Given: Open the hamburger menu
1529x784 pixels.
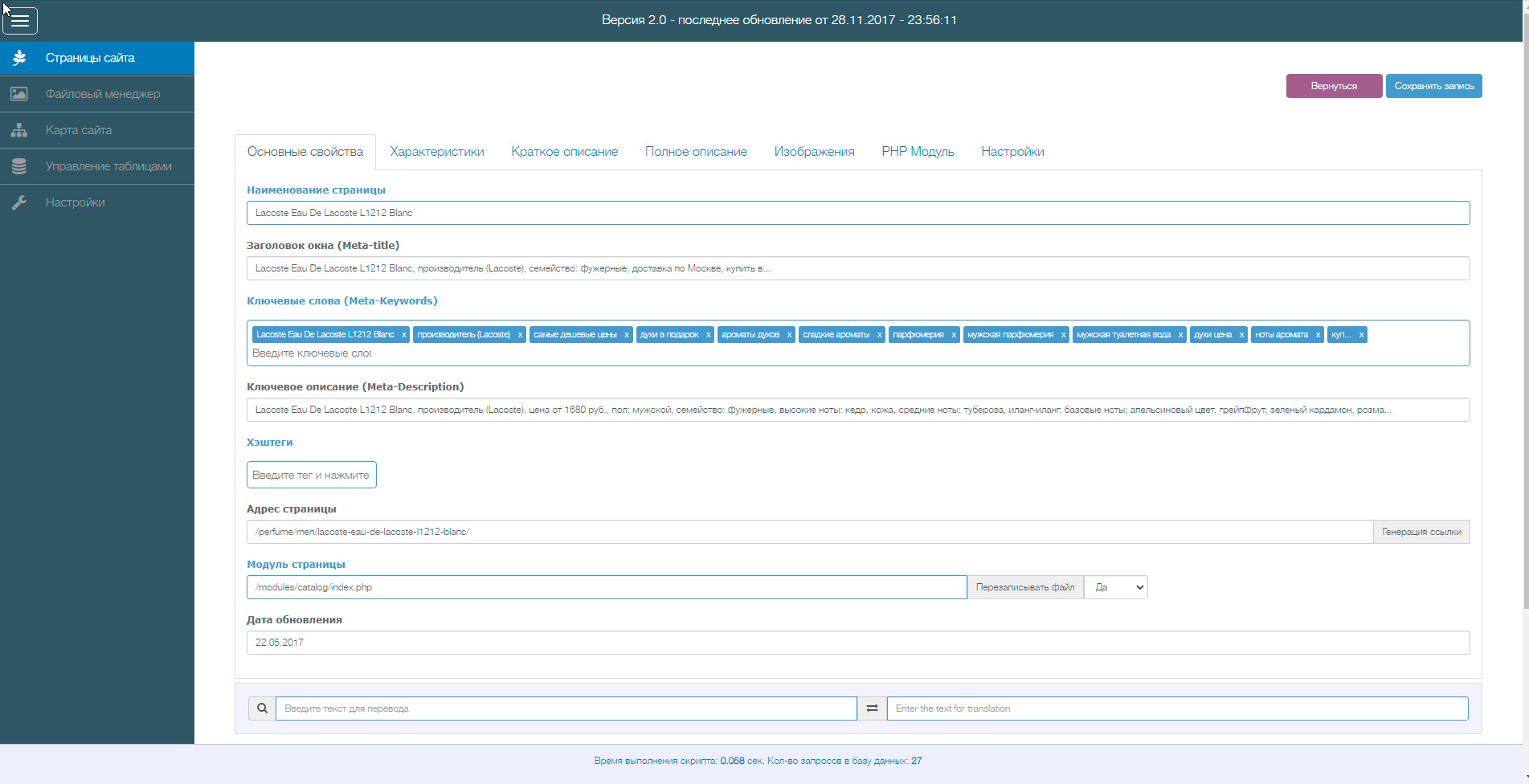Looking at the screenshot, I should [x=20, y=21].
